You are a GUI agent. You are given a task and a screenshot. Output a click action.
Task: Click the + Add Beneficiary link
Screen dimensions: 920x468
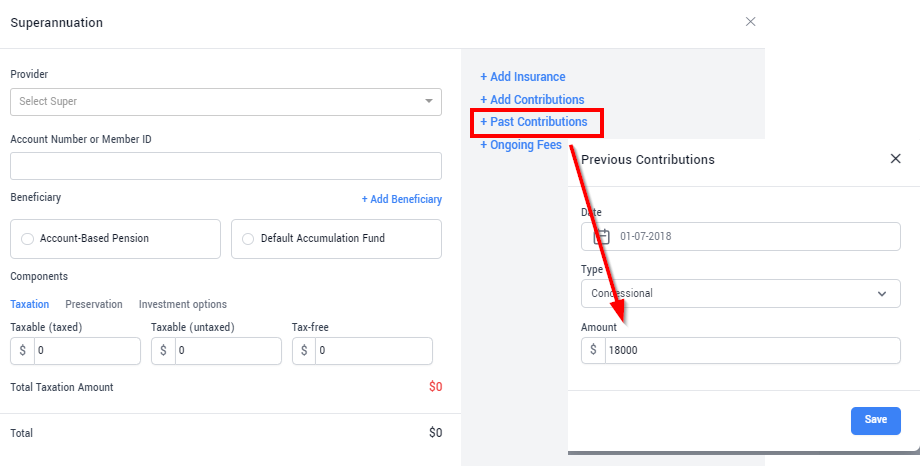tap(402, 199)
